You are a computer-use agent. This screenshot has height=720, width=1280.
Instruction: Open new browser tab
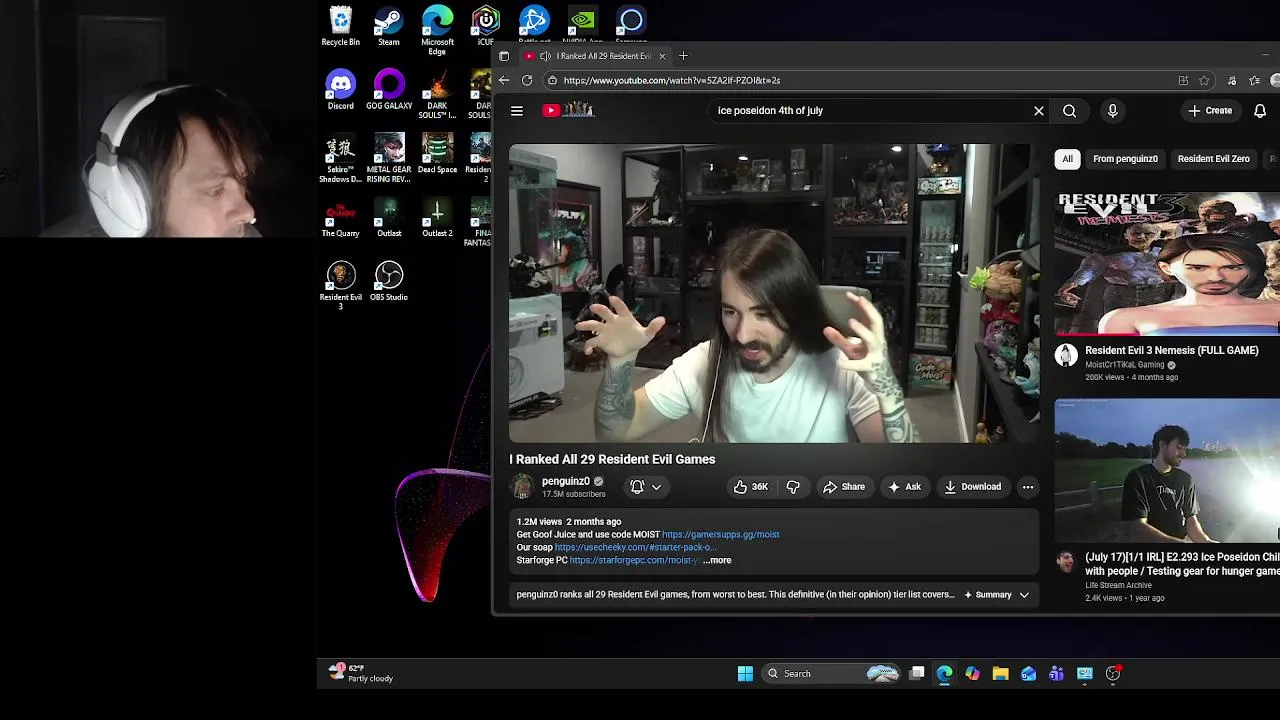(683, 56)
